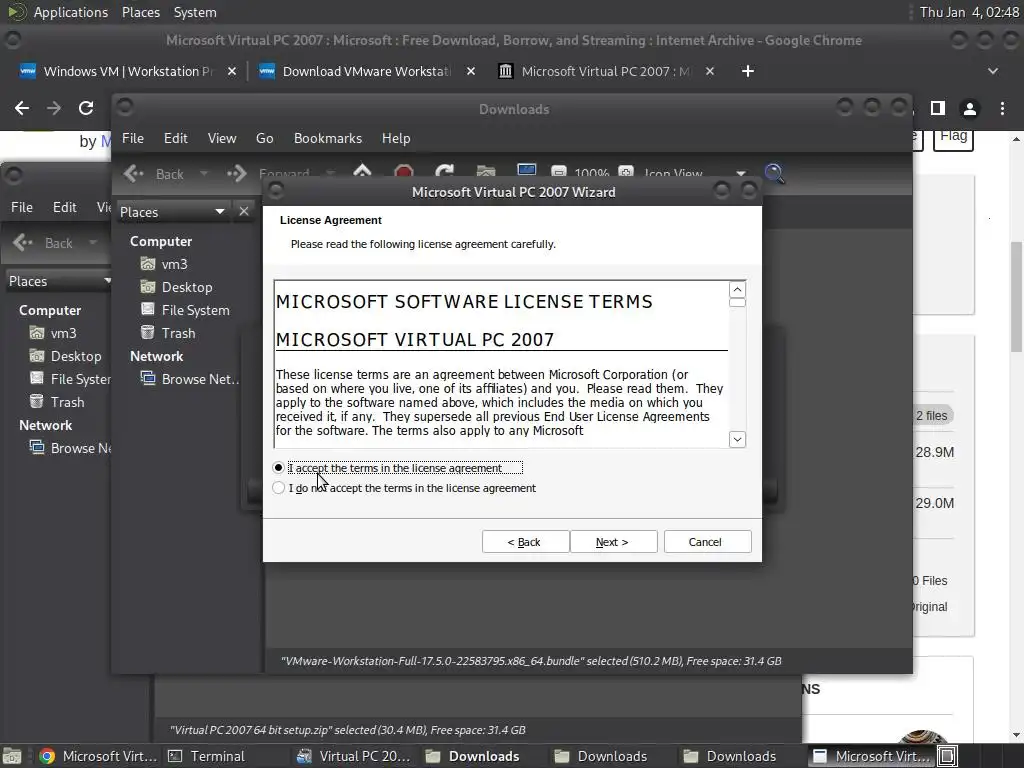The image size is (1024, 768).
Task: Select I accept the license terms radio
Action: tap(279, 468)
